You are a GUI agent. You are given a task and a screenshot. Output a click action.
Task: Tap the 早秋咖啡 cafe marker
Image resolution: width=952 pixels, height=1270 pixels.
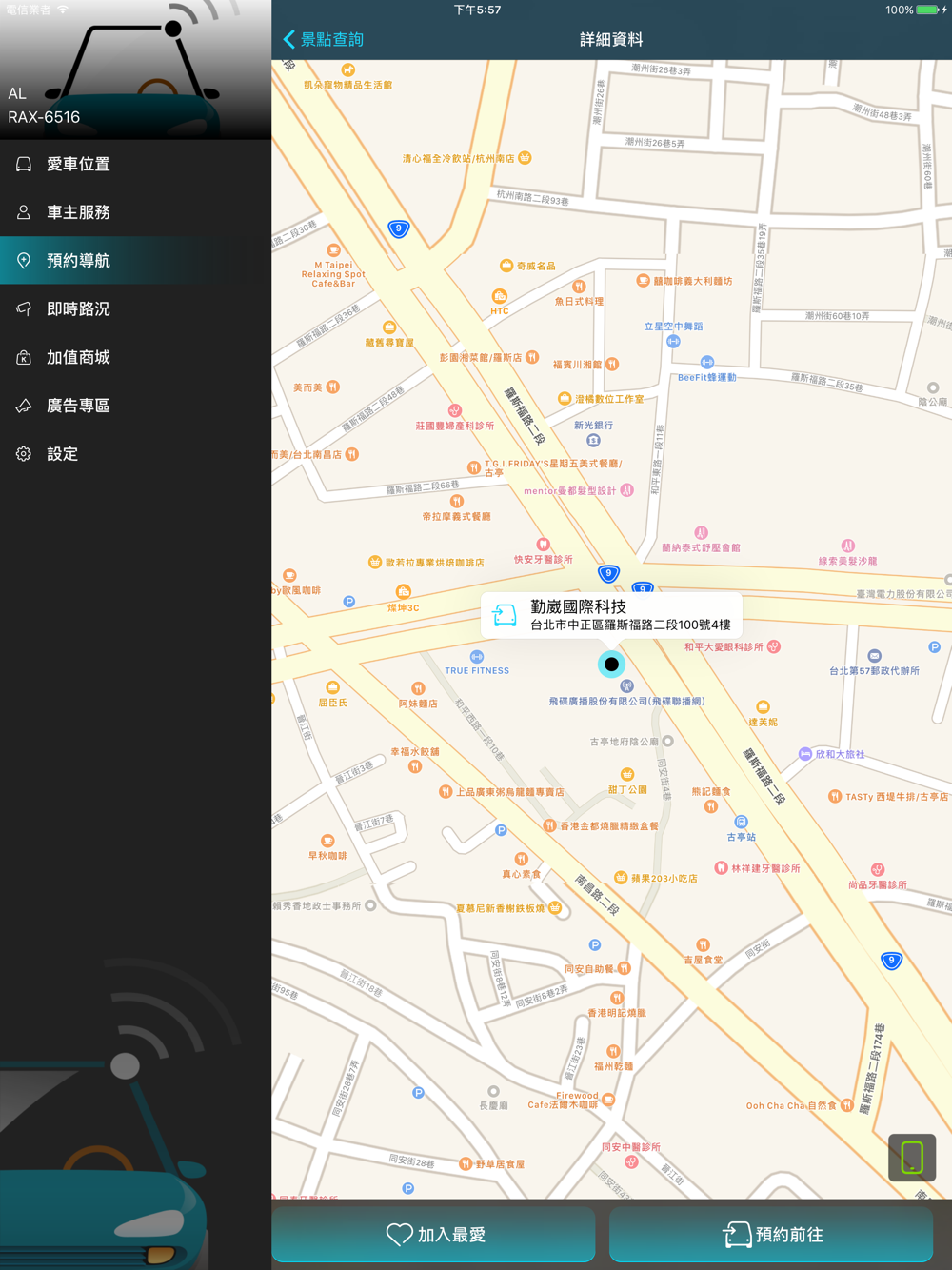pyautogui.click(x=327, y=841)
